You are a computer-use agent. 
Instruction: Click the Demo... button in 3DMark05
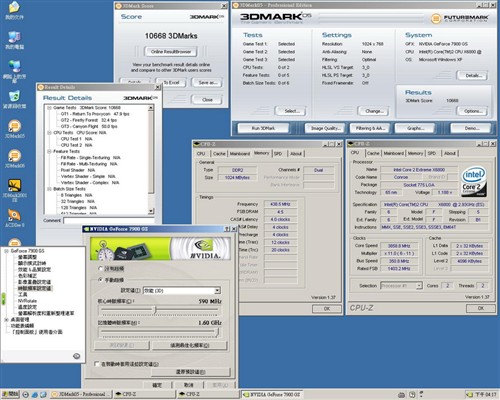471,128
